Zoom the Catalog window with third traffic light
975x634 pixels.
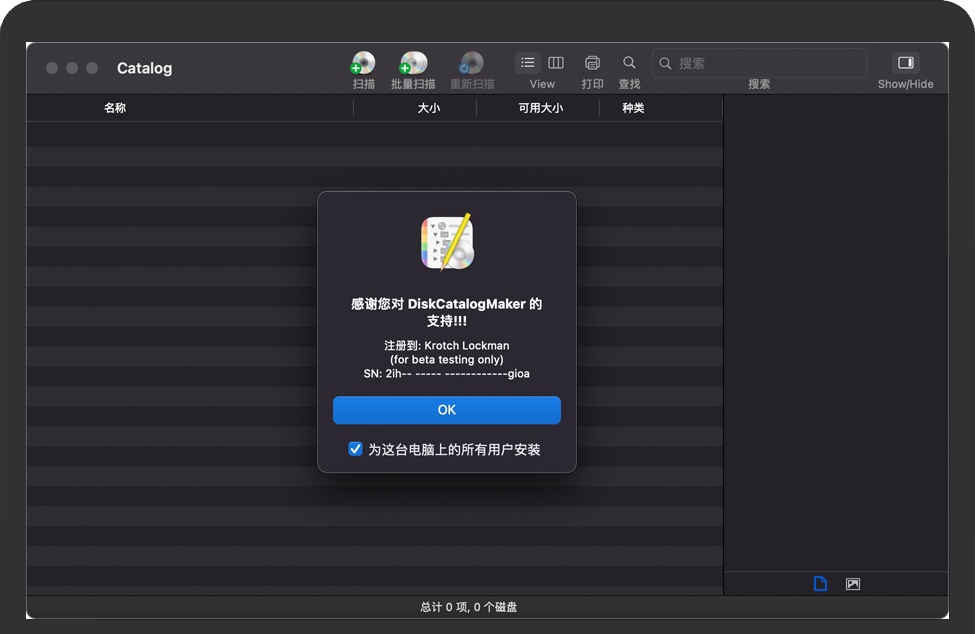(92, 68)
